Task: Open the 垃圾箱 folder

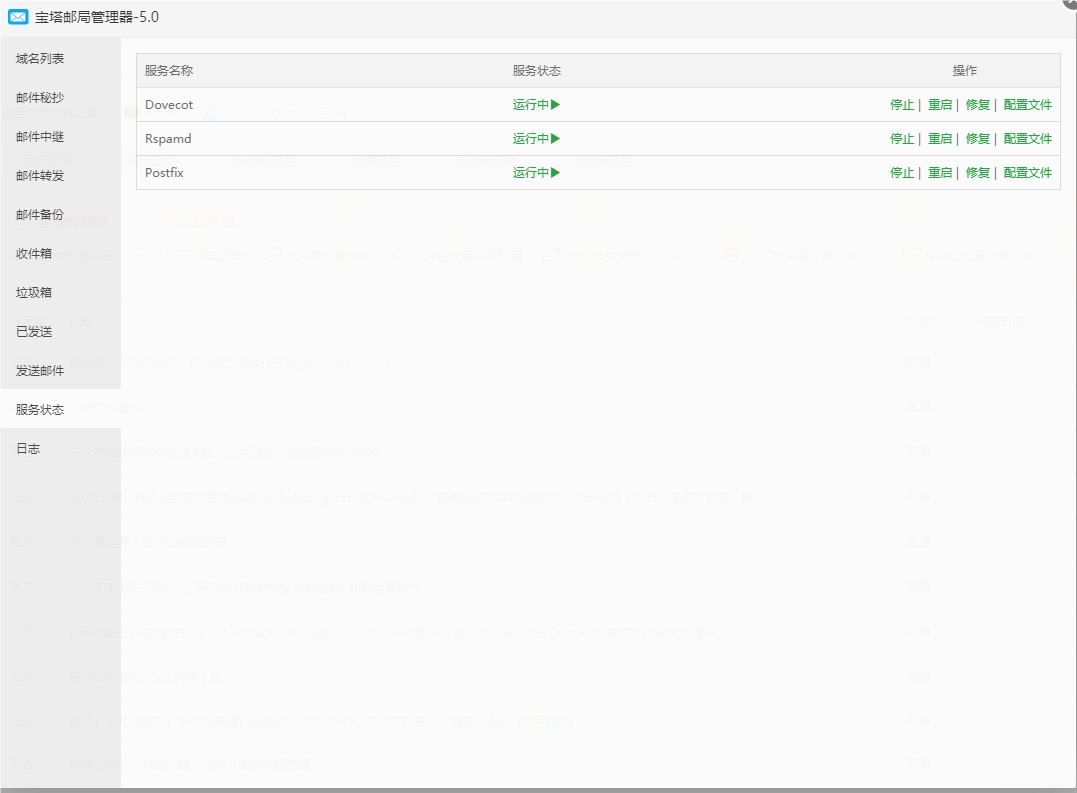Action: coord(34,292)
